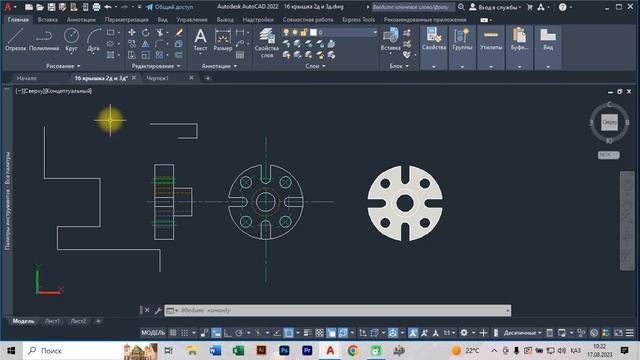Open the Буфер clipboard panel button
640x360 pixels.
click(x=519, y=40)
